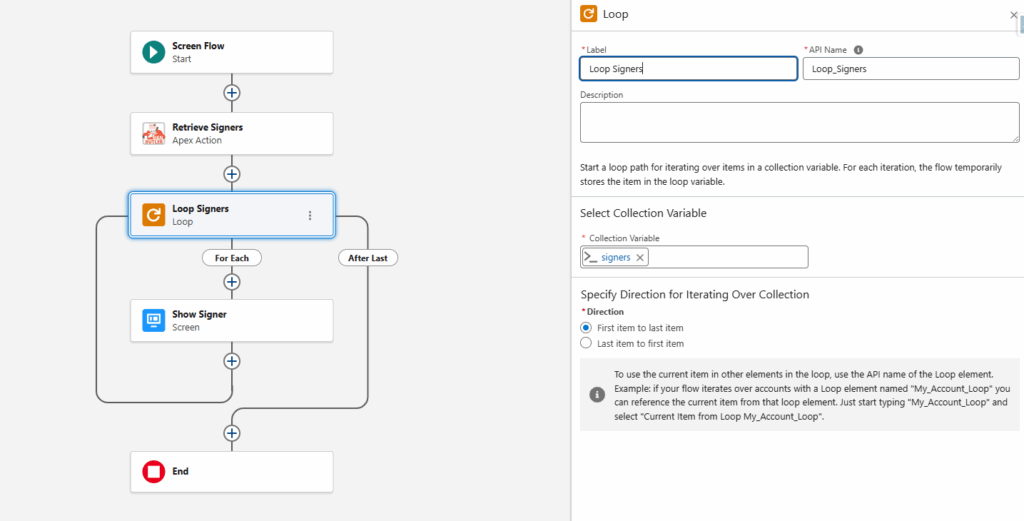Add element below Show Signer screen

pyautogui.click(x=231, y=361)
